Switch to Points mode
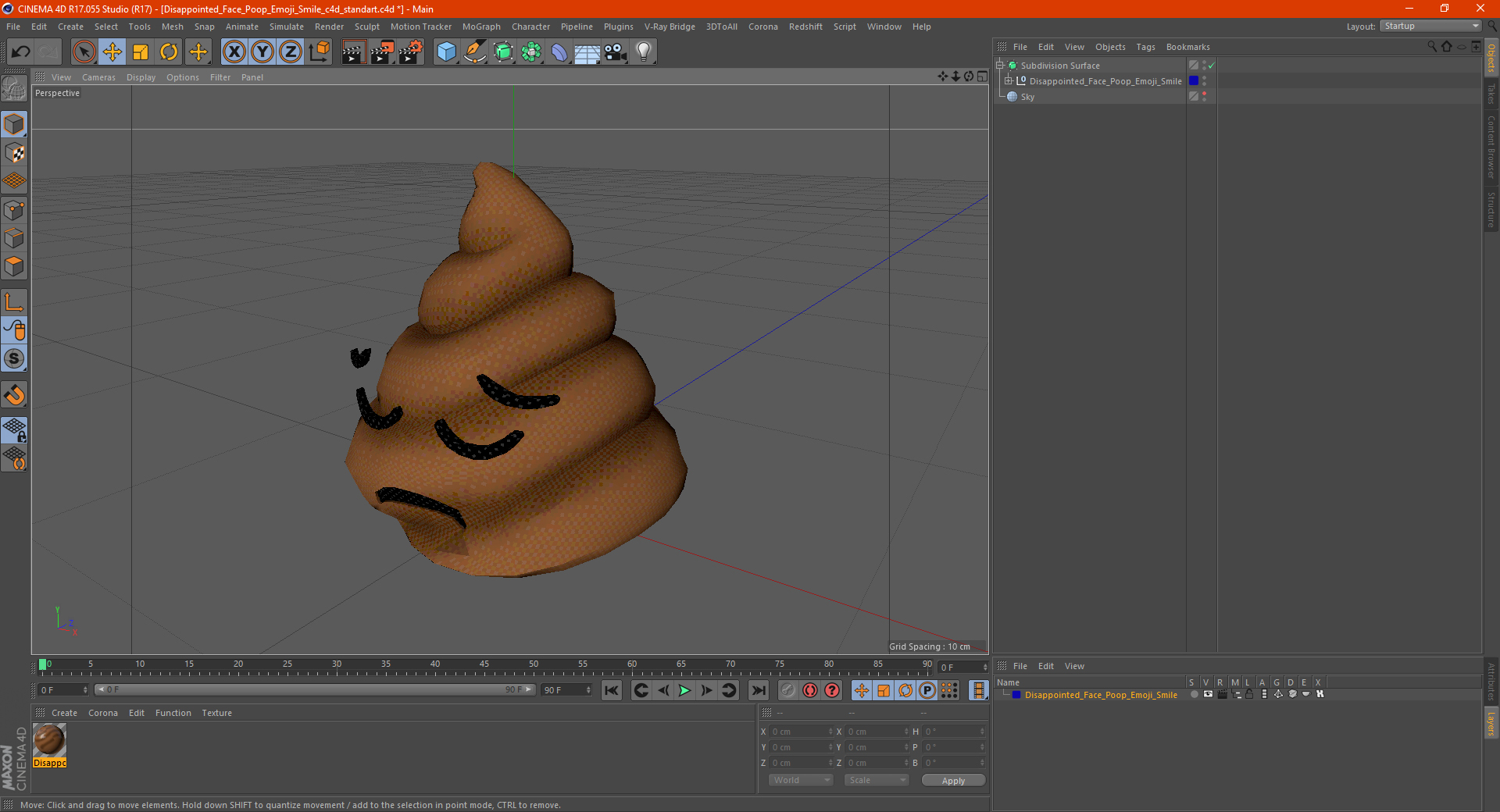This screenshot has width=1500, height=812. (x=14, y=210)
